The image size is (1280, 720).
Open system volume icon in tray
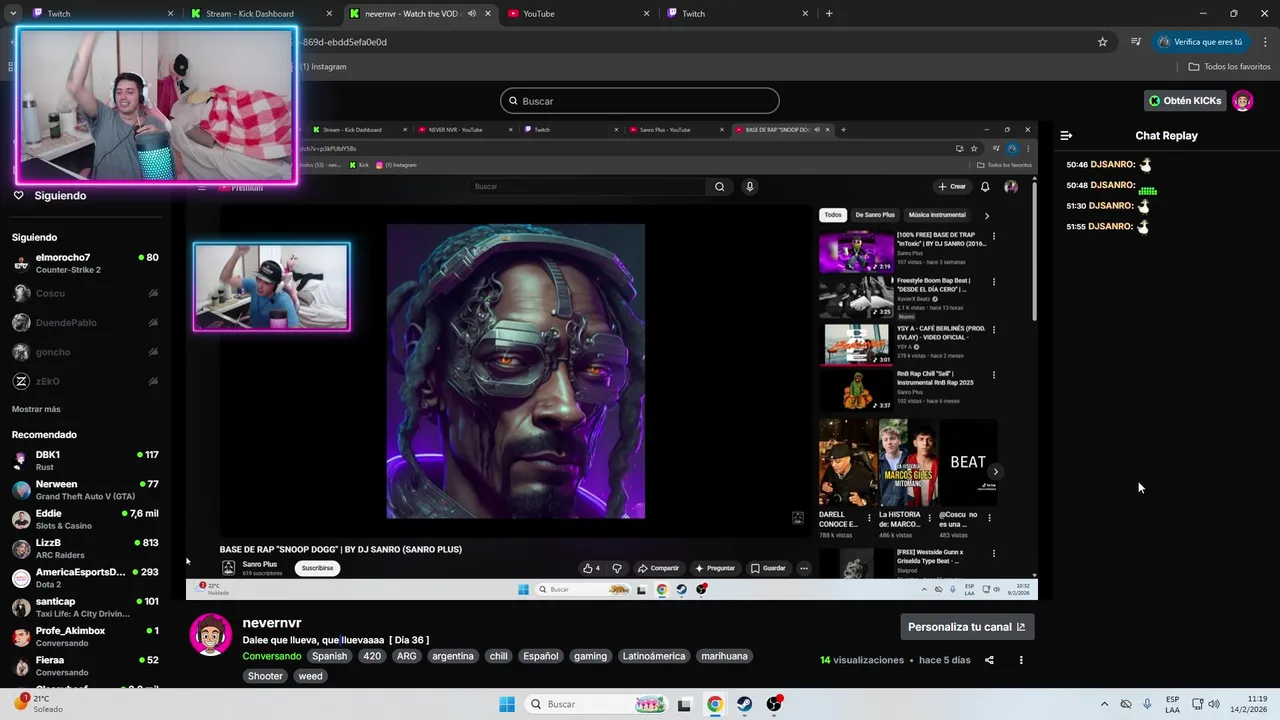tap(1214, 704)
